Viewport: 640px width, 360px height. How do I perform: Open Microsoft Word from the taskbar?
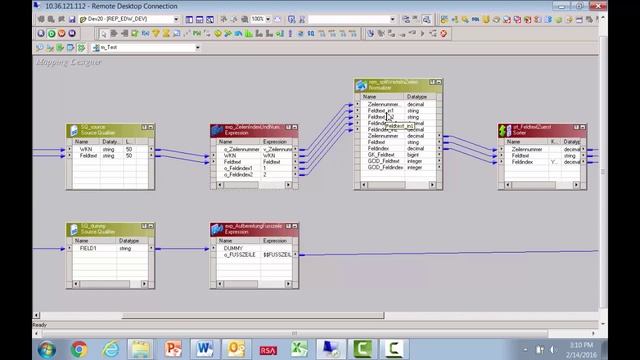coord(204,349)
